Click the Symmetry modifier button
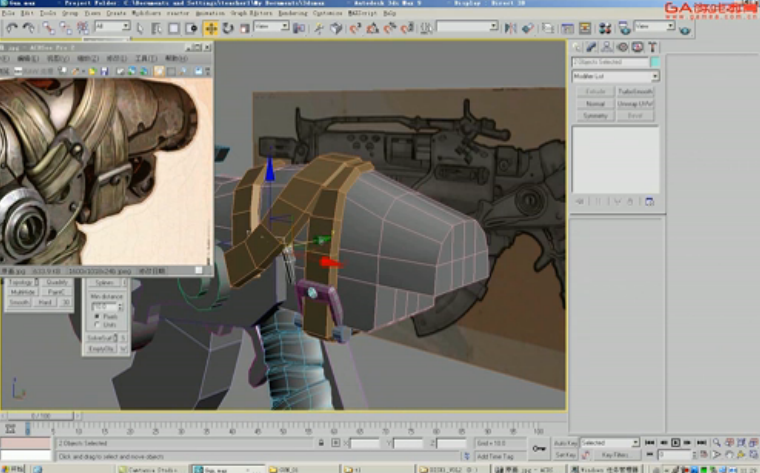 coord(595,116)
